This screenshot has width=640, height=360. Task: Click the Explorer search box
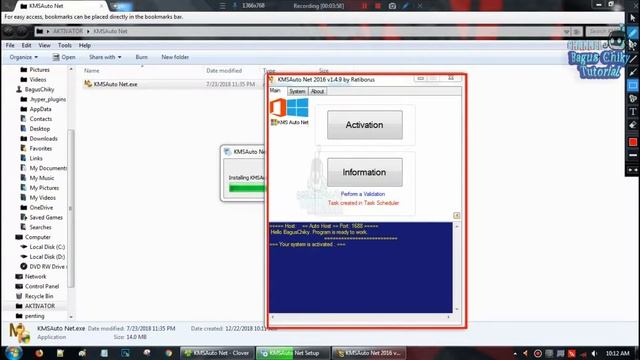click(604, 31)
